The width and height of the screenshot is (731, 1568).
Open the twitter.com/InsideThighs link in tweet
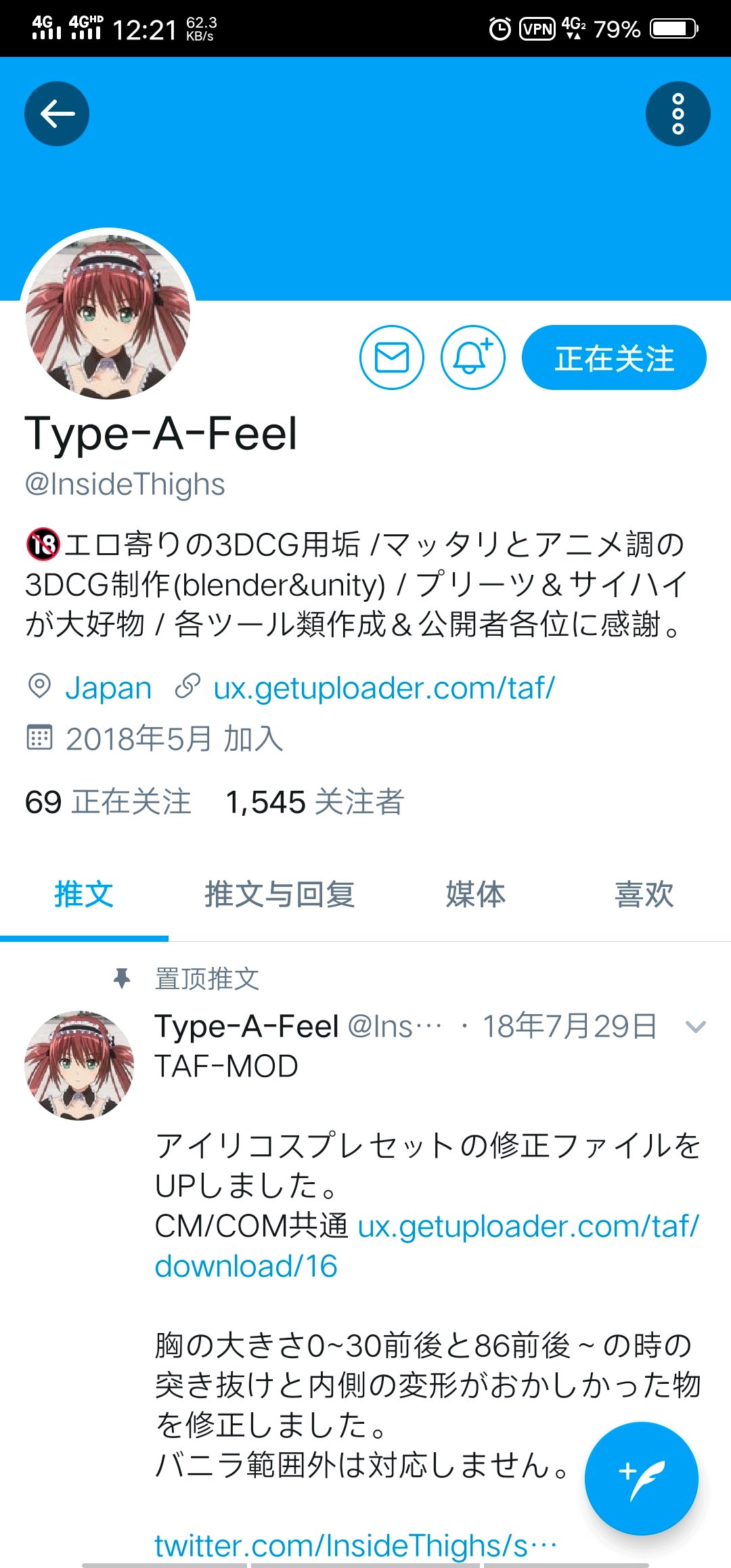coord(356,1546)
